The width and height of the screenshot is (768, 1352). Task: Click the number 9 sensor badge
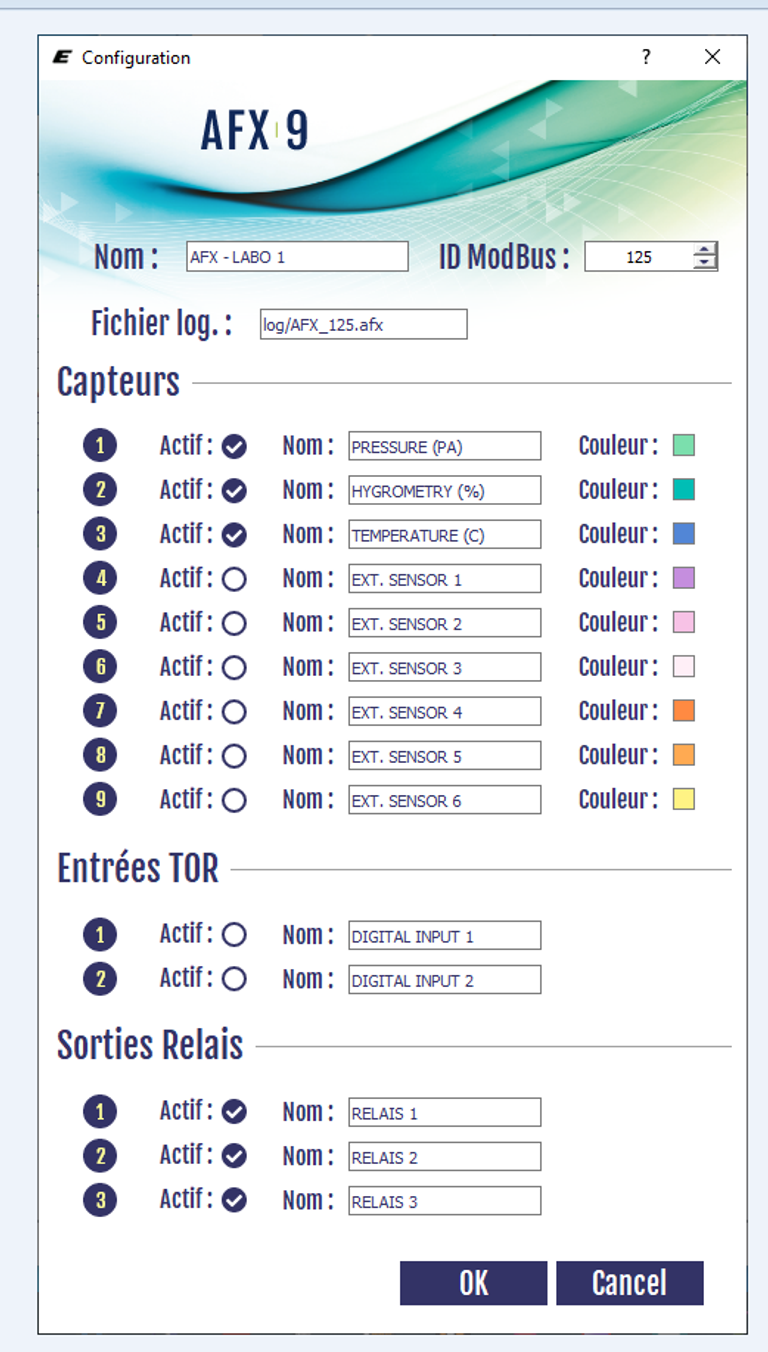(x=99, y=799)
